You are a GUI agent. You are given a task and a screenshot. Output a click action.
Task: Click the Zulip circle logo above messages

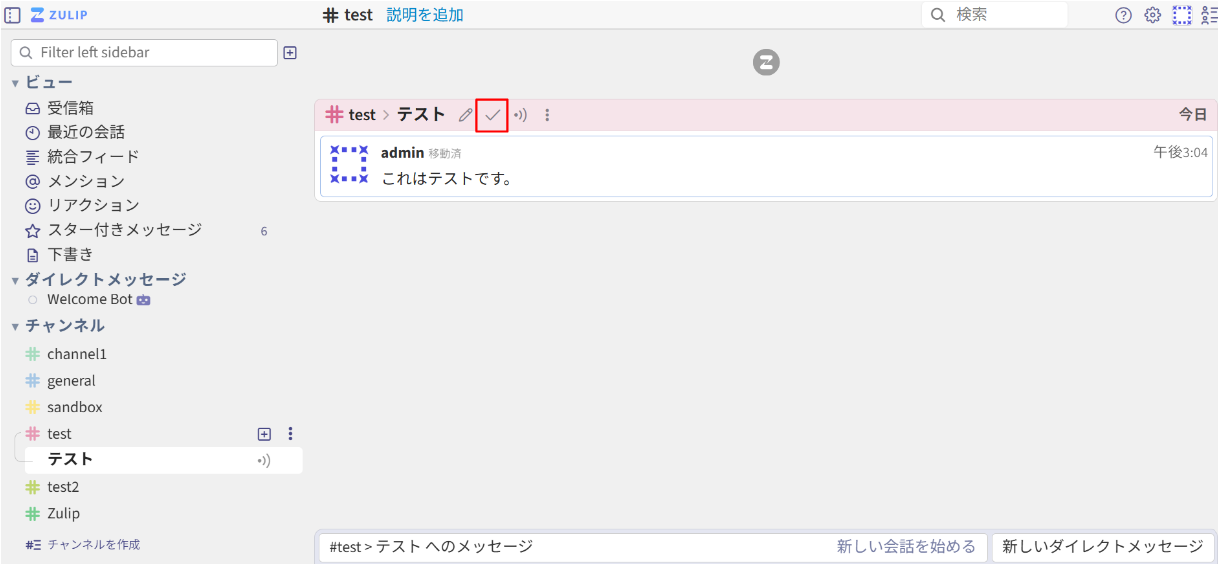pos(766,63)
